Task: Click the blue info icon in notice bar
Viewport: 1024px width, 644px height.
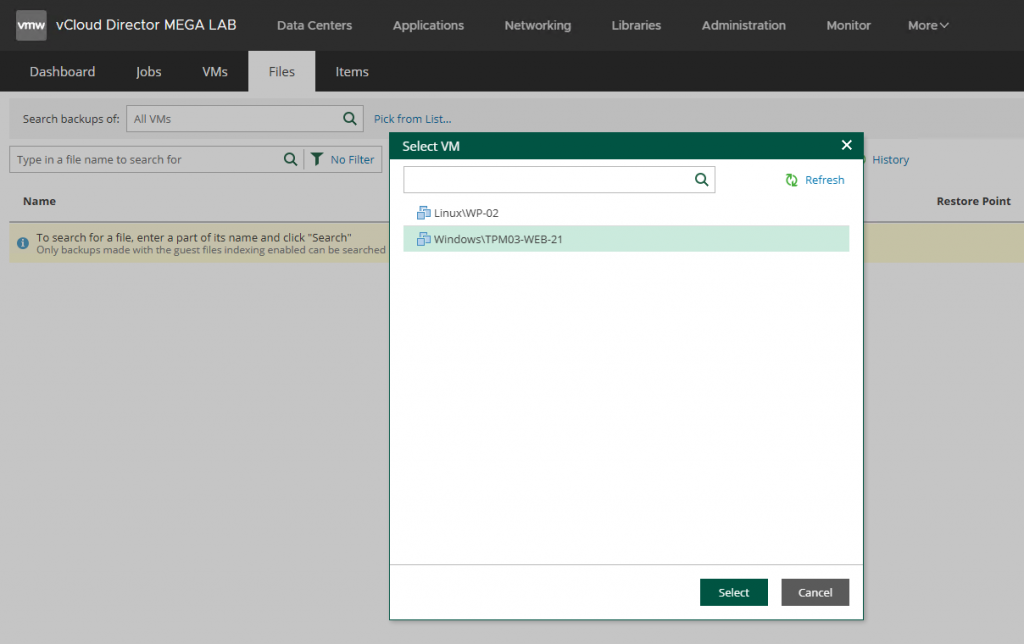Action: (x=23, y=243)
